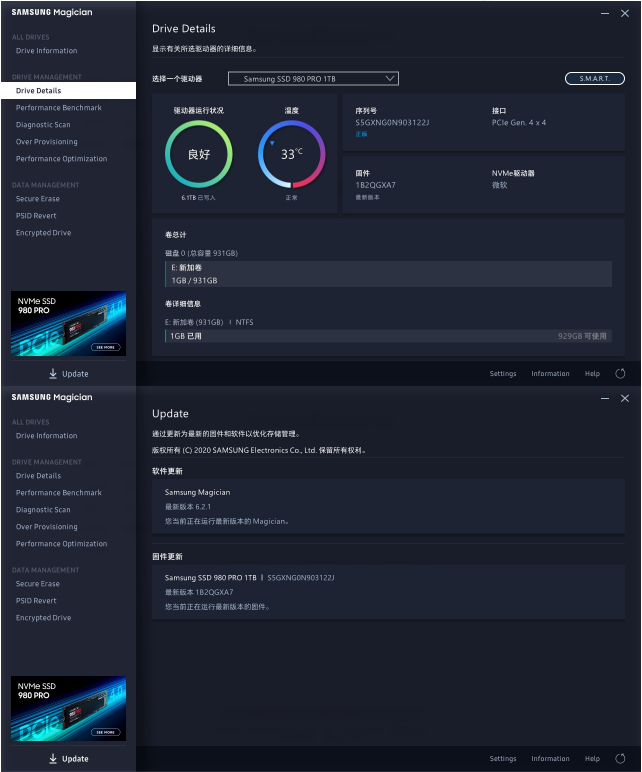Viewport: 642px width, 772px height.
Task: Open Performance Optimization in the Update window
Action: tap(61, 544)
